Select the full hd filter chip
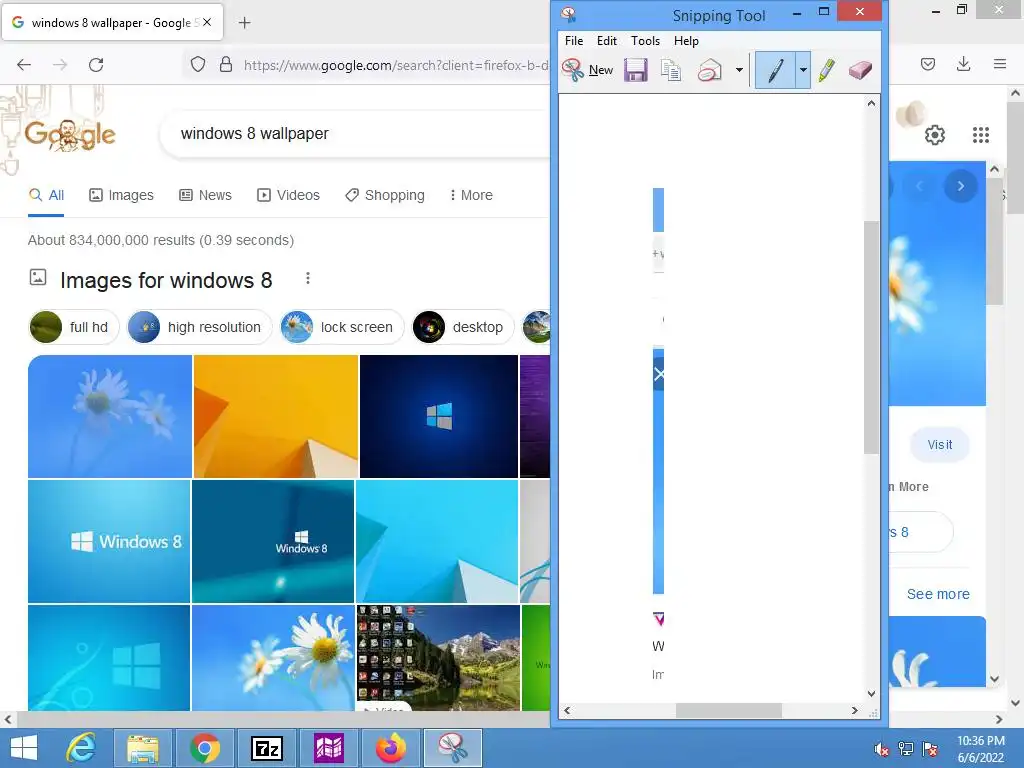Image resolution: width=1024 pixels, height=768 pixels. 74,327
